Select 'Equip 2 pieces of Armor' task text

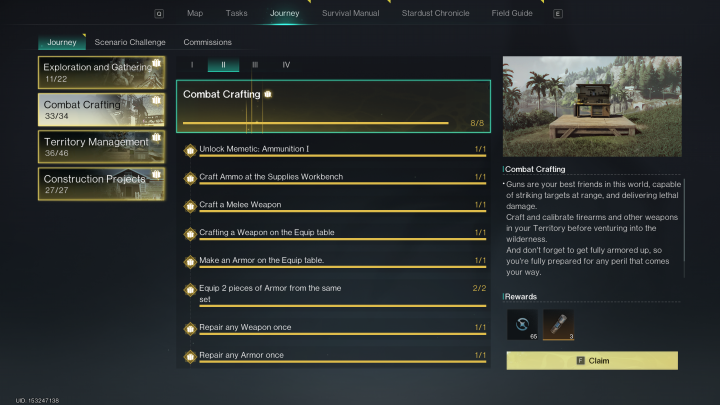(270, 293)
